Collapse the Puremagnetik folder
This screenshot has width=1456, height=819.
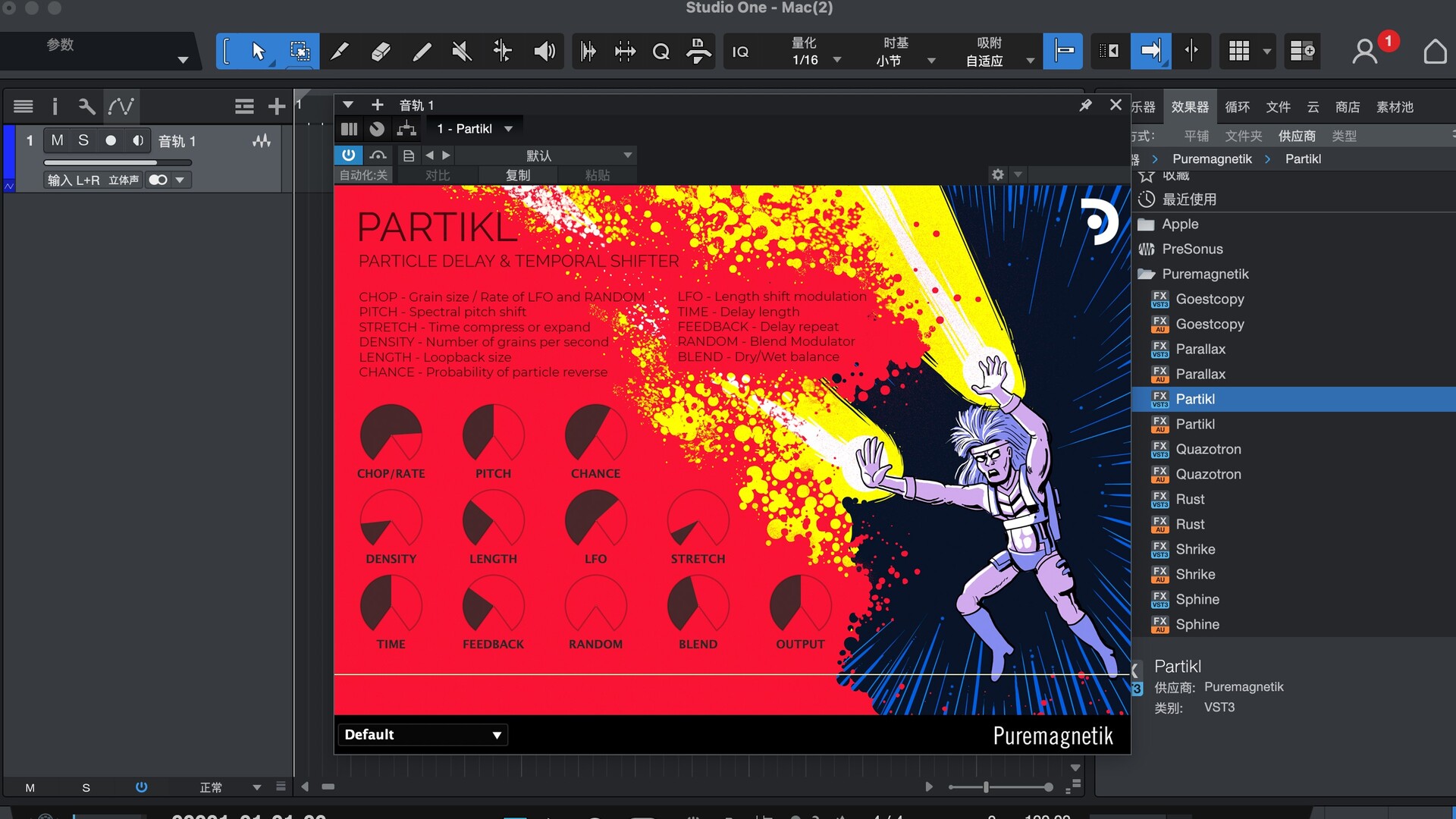pyautogui.click(x=1146, y=274)
